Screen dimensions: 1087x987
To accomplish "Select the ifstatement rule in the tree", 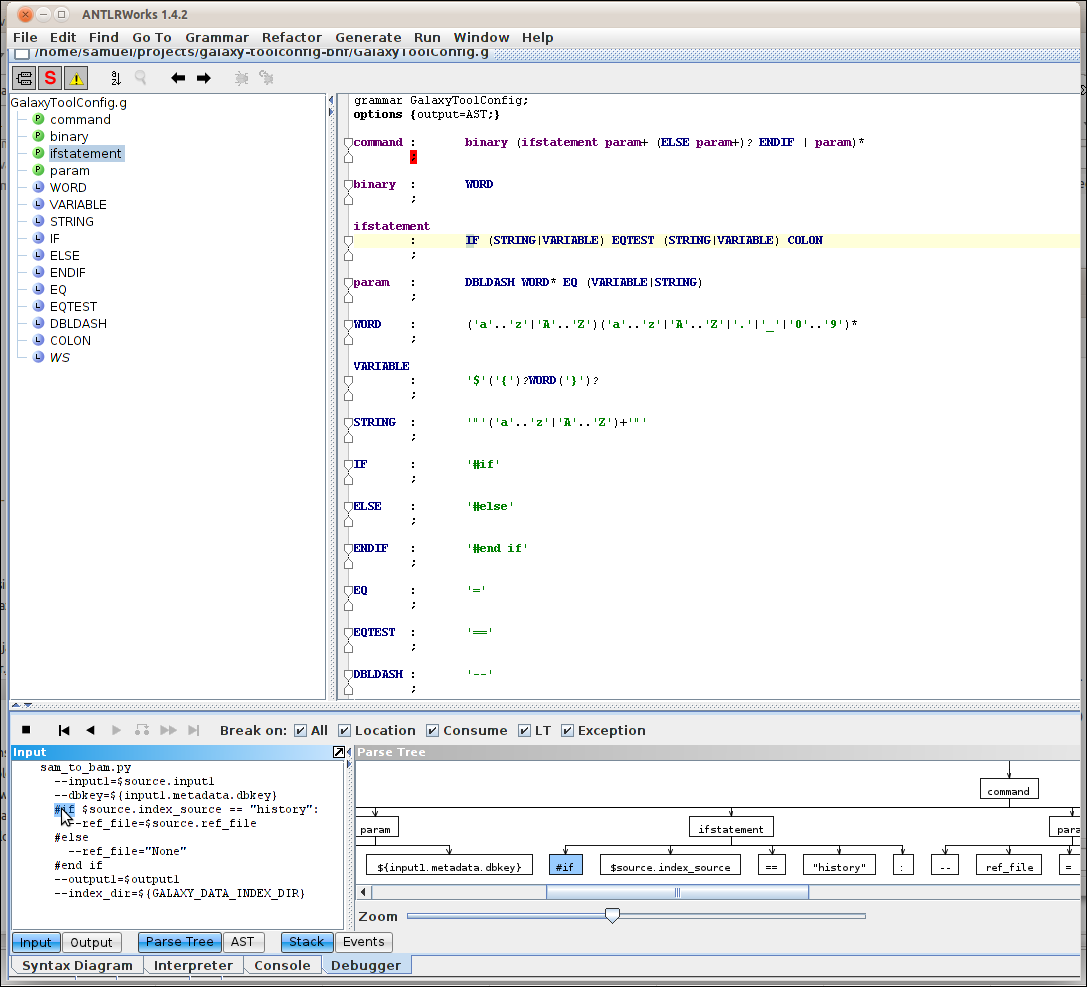I will 85,153.
